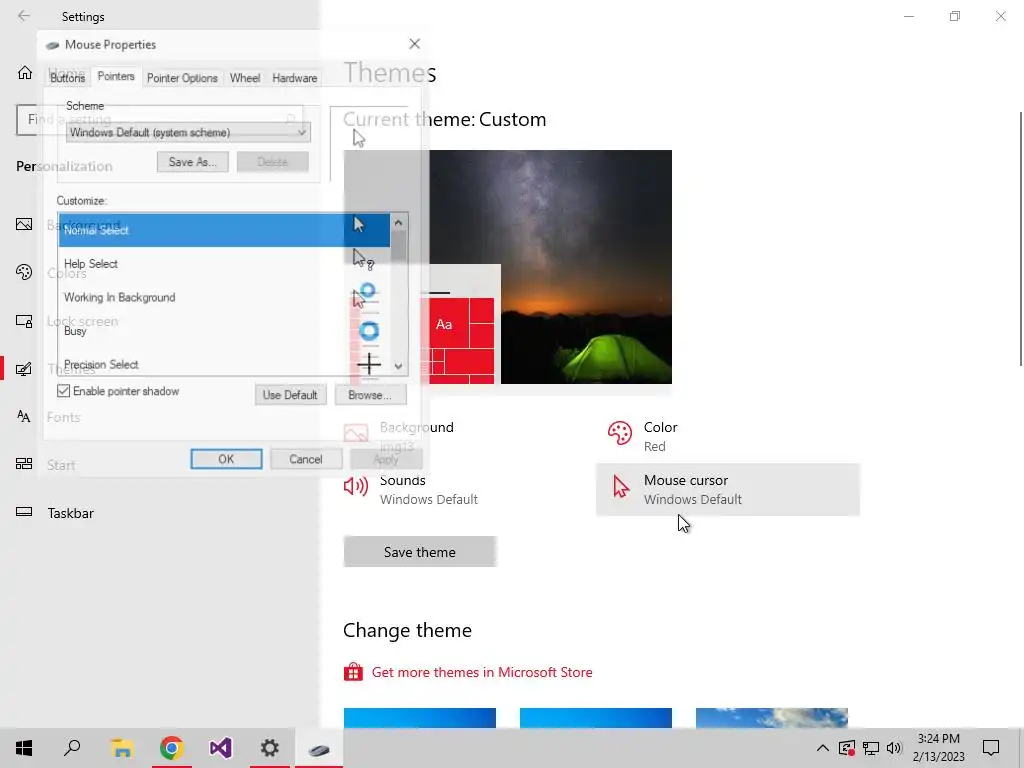Close the Mouse Properties dialog
Screen dimensions: 1024x768
[x=414, y=44]
